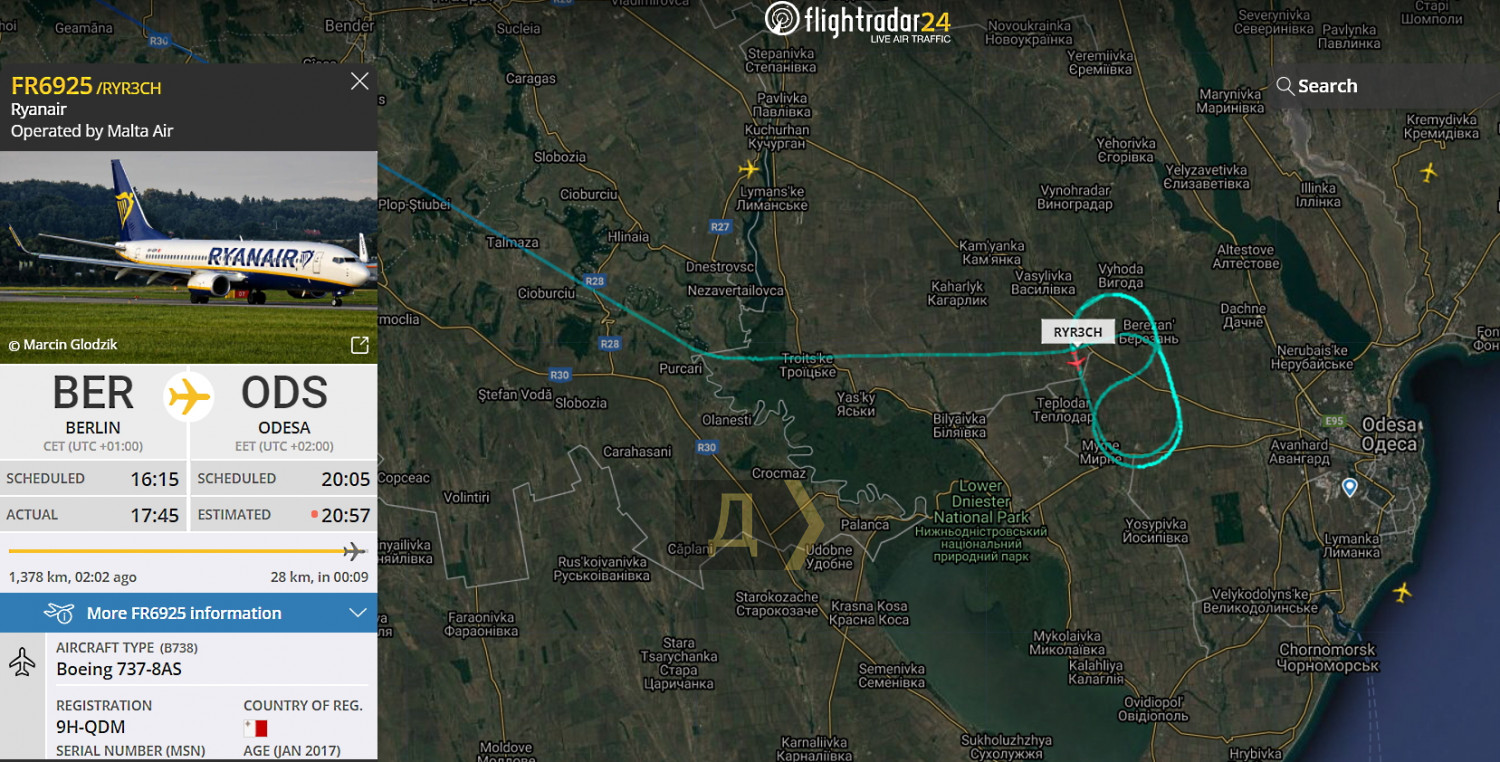Click the flight progress bar

tap(187, 551)
